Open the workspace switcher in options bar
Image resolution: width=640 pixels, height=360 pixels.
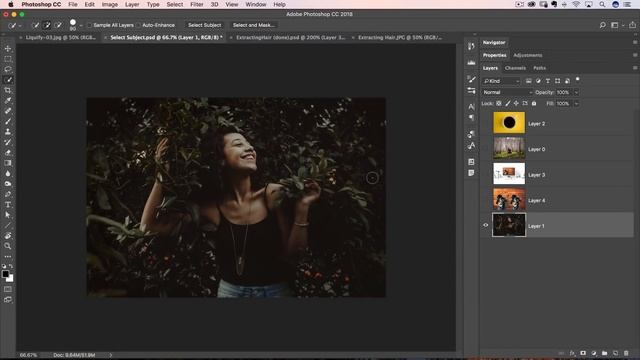point(615,25)
